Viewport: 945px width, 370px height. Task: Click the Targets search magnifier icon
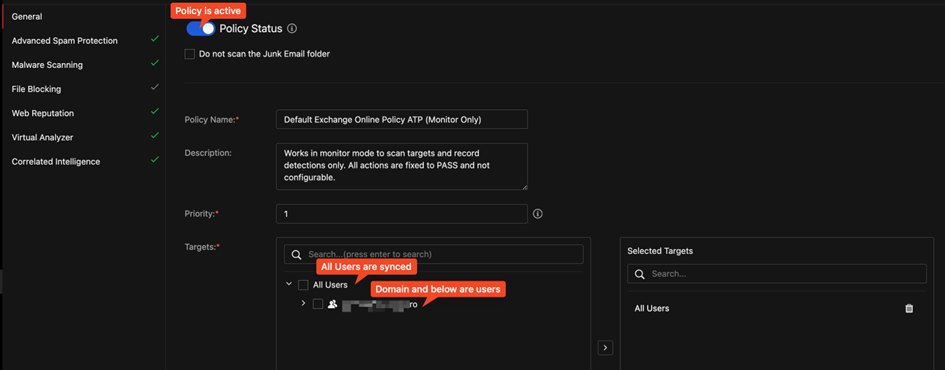pos(296,254)
